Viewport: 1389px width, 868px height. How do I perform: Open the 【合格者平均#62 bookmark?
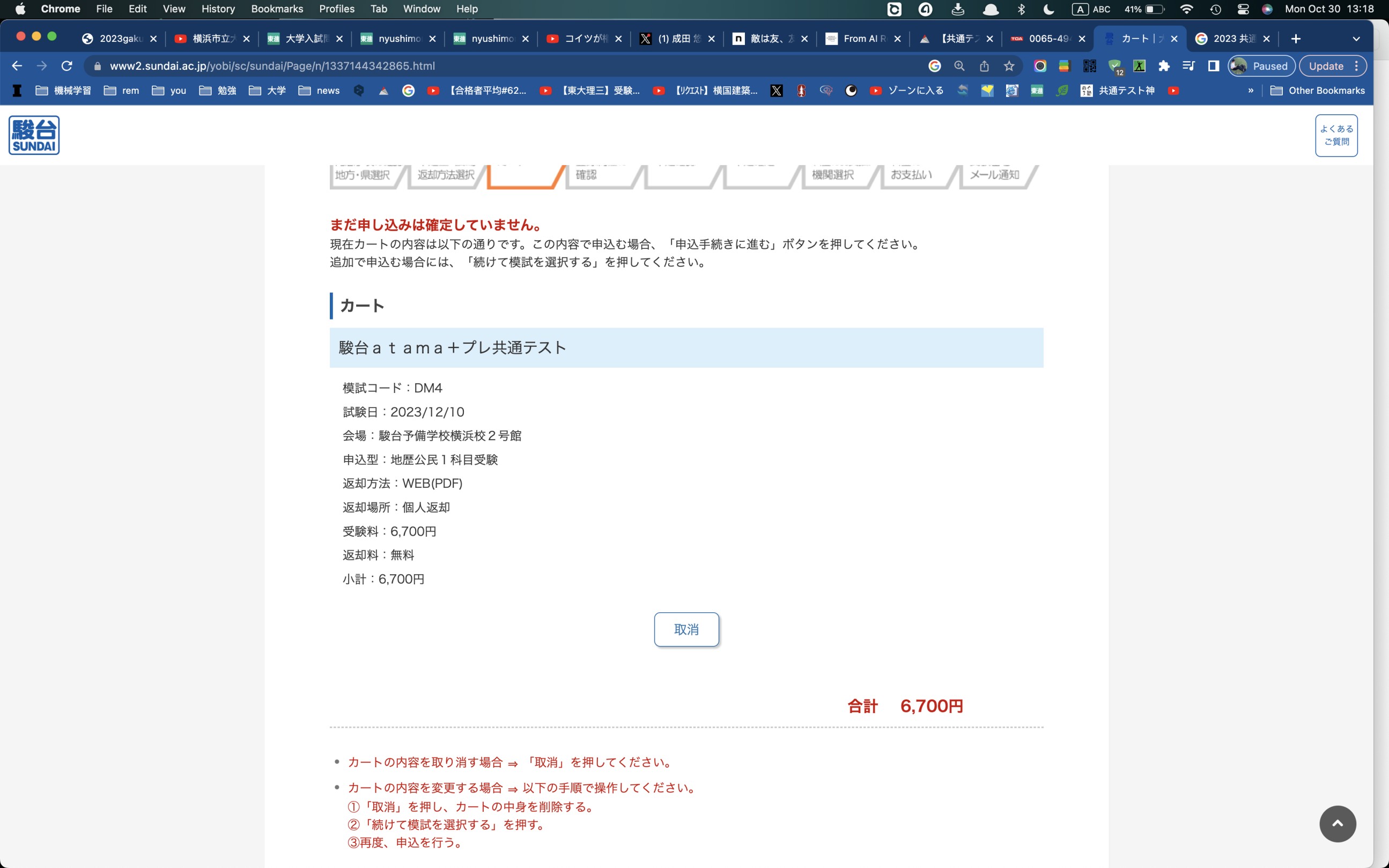tap(477, 91)
